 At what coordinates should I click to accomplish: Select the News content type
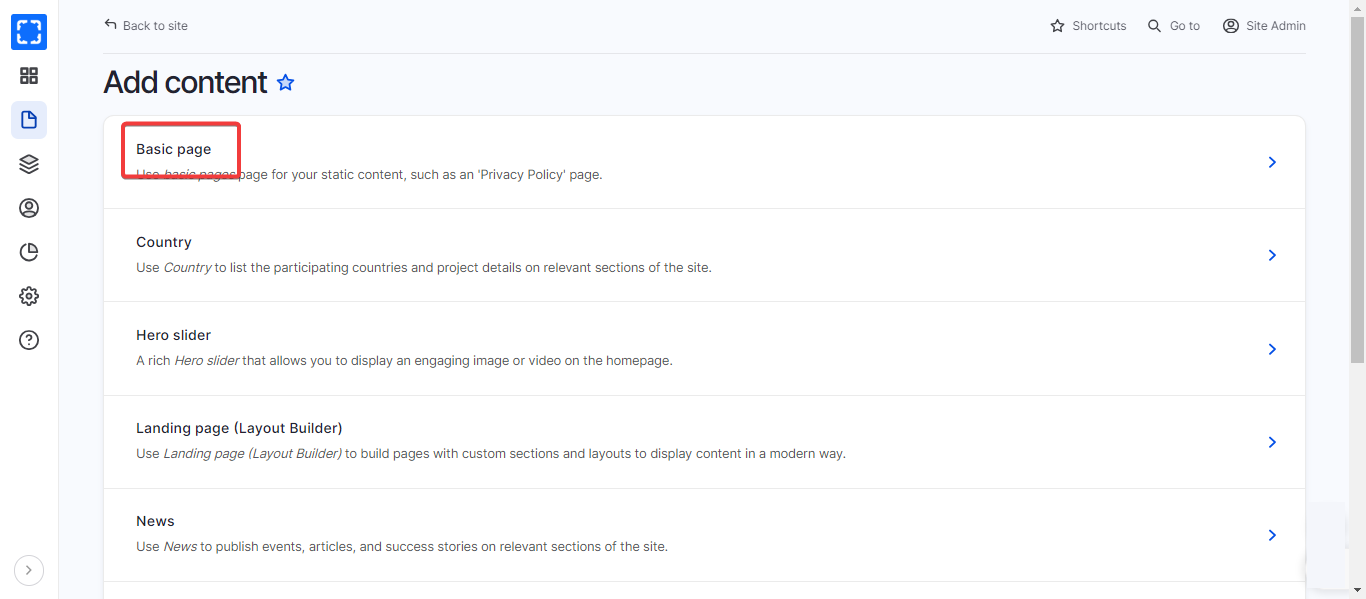click(x=155, y=521)
